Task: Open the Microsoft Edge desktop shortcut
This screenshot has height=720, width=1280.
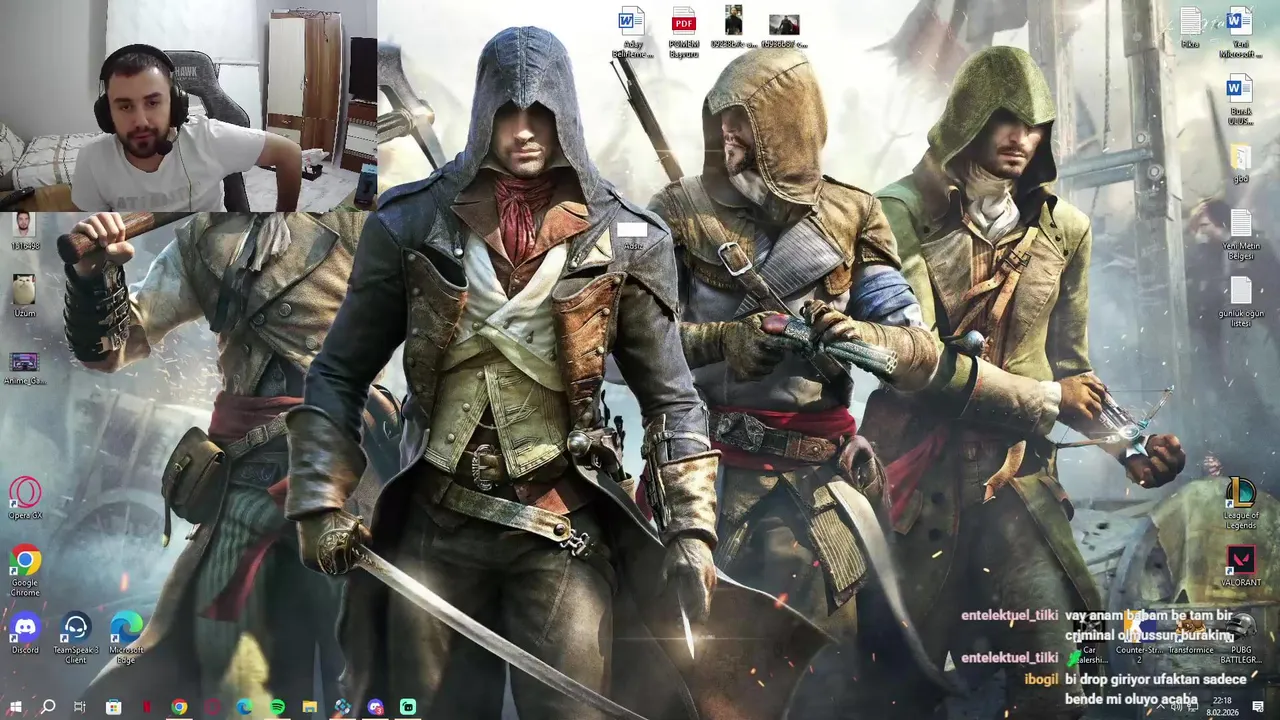Action: click(126, 638)
